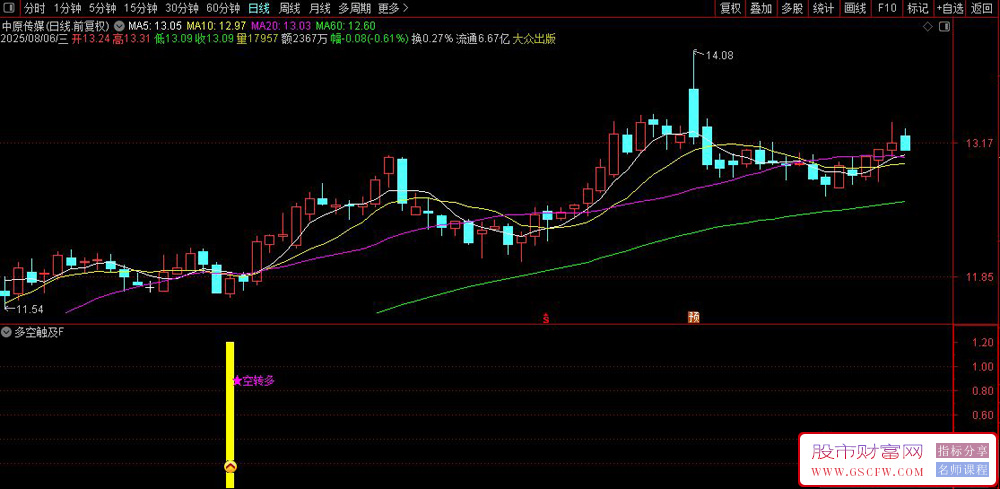Select the 日线 daily tab
Viewport: 1000px width, 489px height.
(258, 8)
